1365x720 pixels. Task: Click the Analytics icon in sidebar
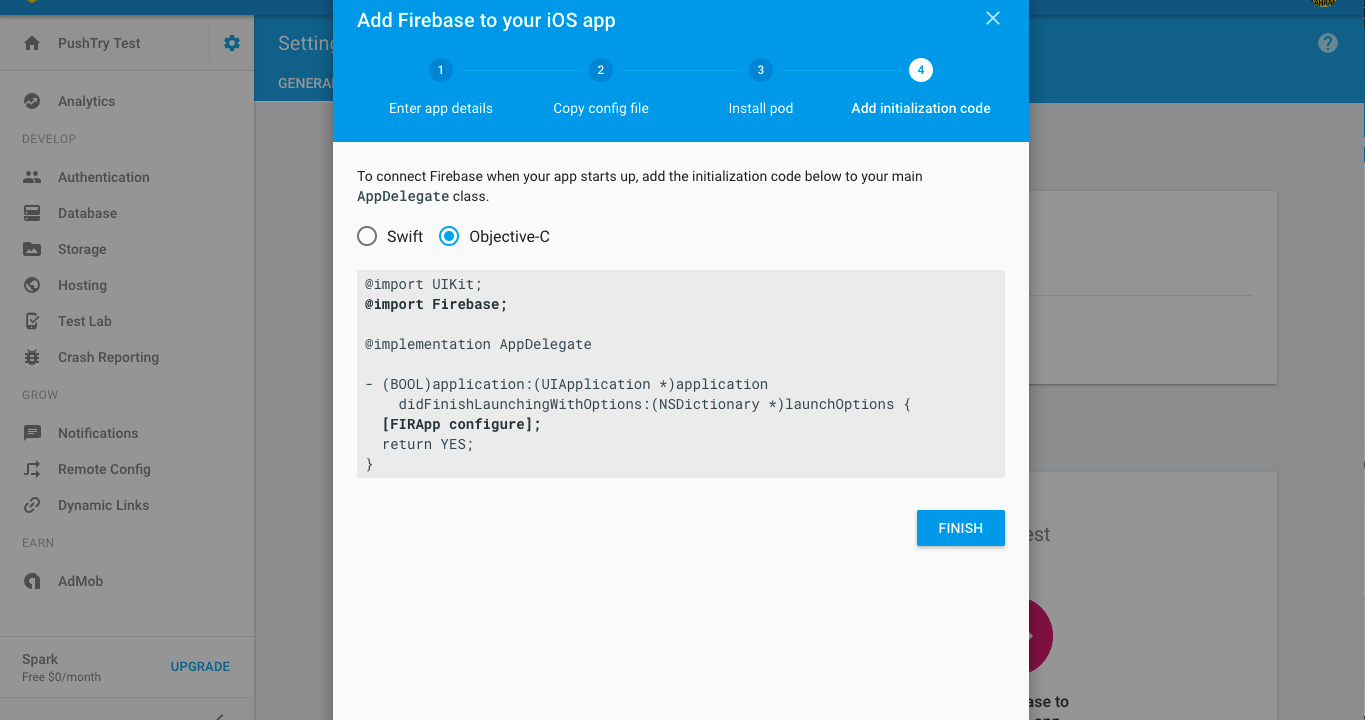coord(32,101)
